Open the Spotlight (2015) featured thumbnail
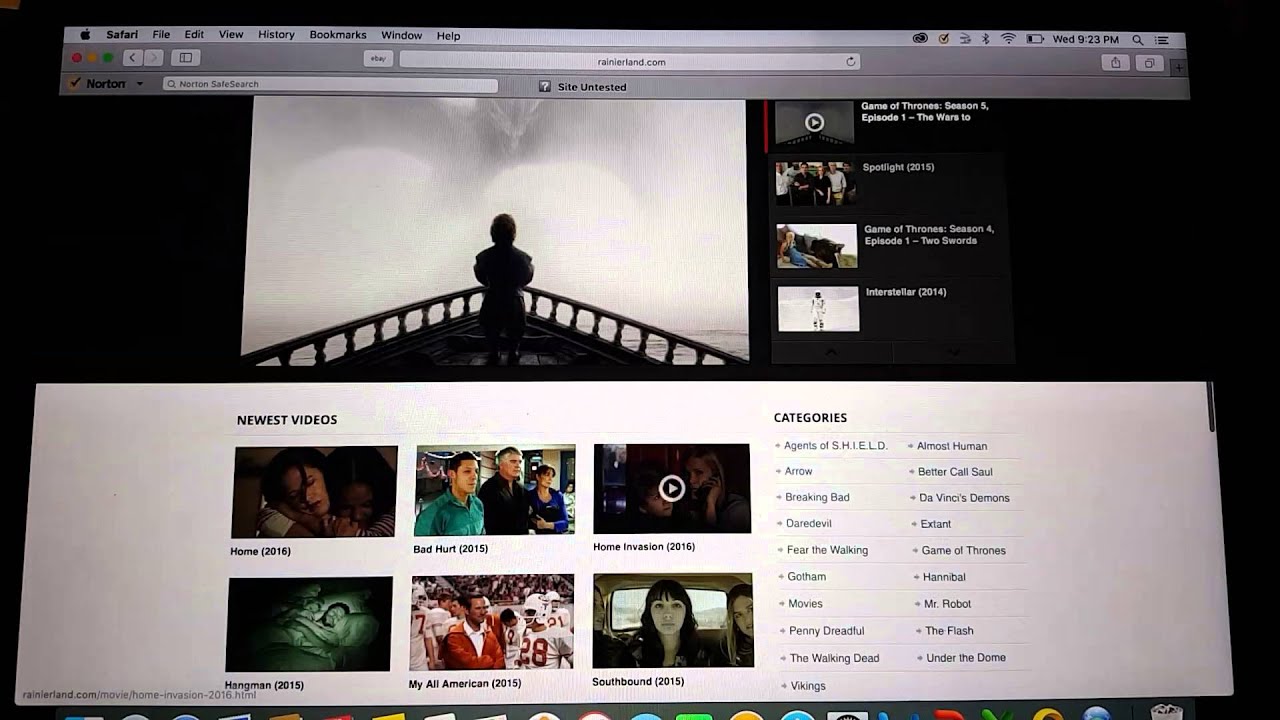Screen dimensions: 1280x720 pyautogui.click(x=816, y=184)
